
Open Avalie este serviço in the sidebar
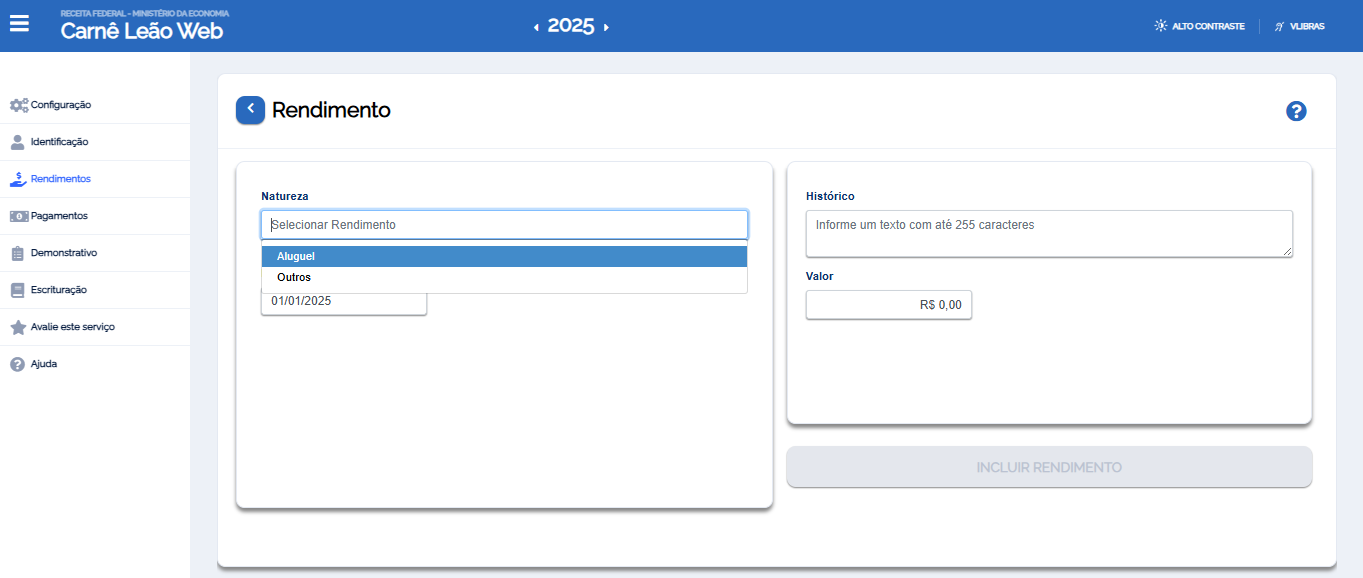(95, 327)
